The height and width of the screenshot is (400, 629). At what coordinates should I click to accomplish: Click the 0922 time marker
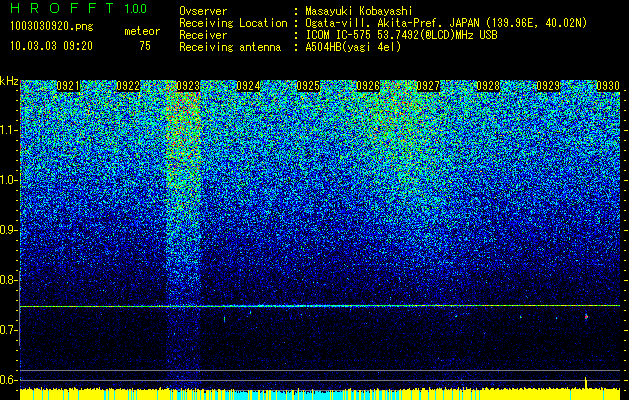[128, 86]
